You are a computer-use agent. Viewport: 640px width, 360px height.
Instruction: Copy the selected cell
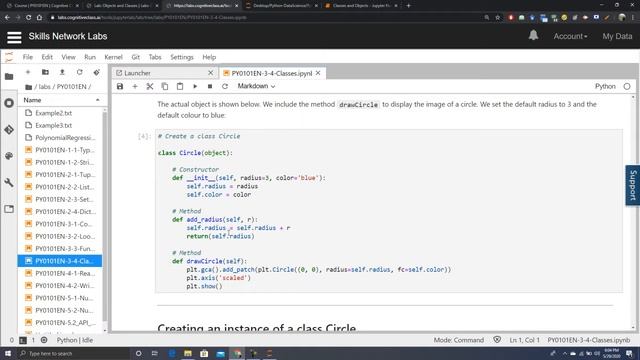165,86
